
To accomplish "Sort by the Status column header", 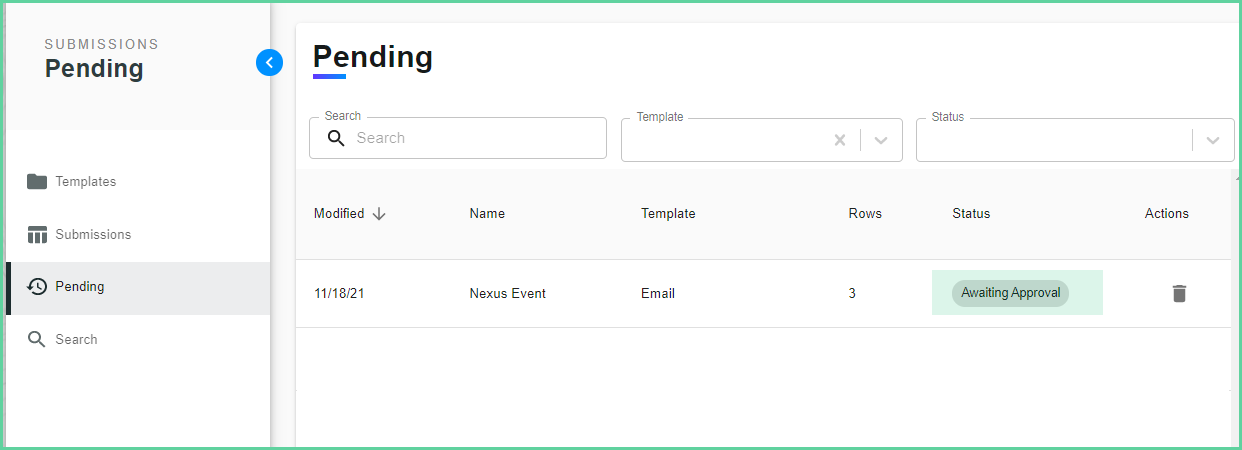I will (971, 213).
